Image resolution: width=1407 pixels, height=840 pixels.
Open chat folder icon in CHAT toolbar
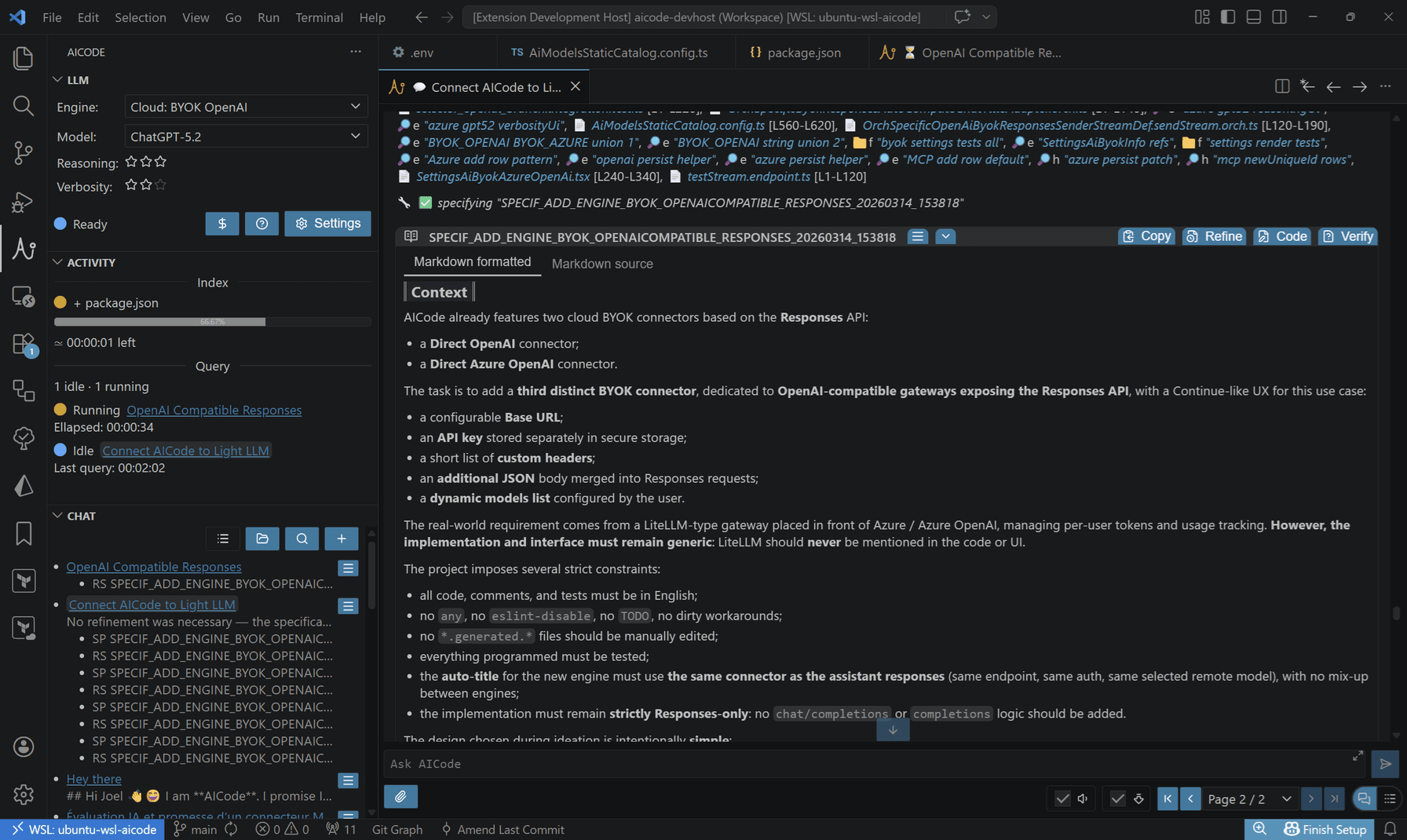(x=262, y=539)
